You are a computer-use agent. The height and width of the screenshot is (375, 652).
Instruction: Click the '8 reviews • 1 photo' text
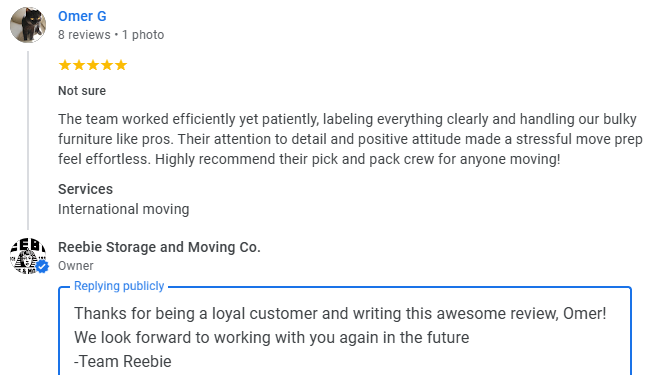[111, 35]
